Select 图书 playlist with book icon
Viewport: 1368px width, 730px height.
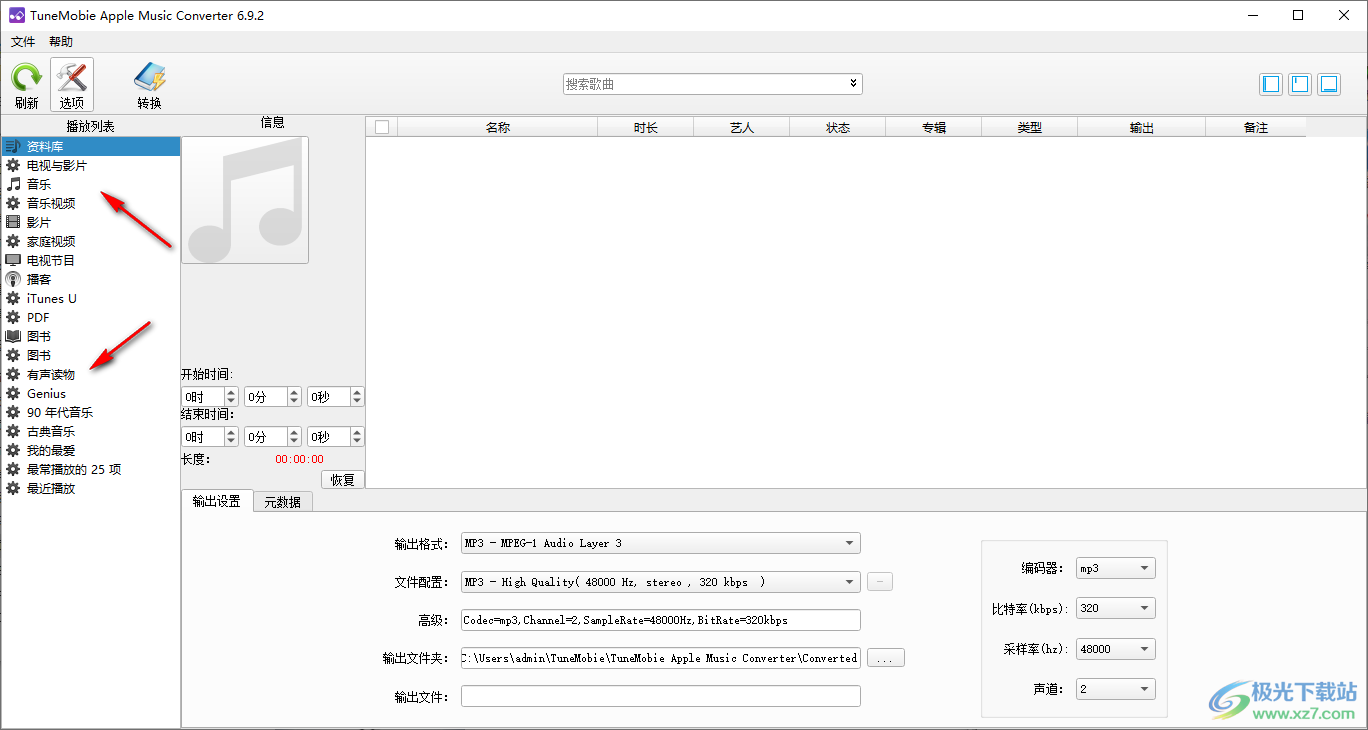(x=91, y=336)
